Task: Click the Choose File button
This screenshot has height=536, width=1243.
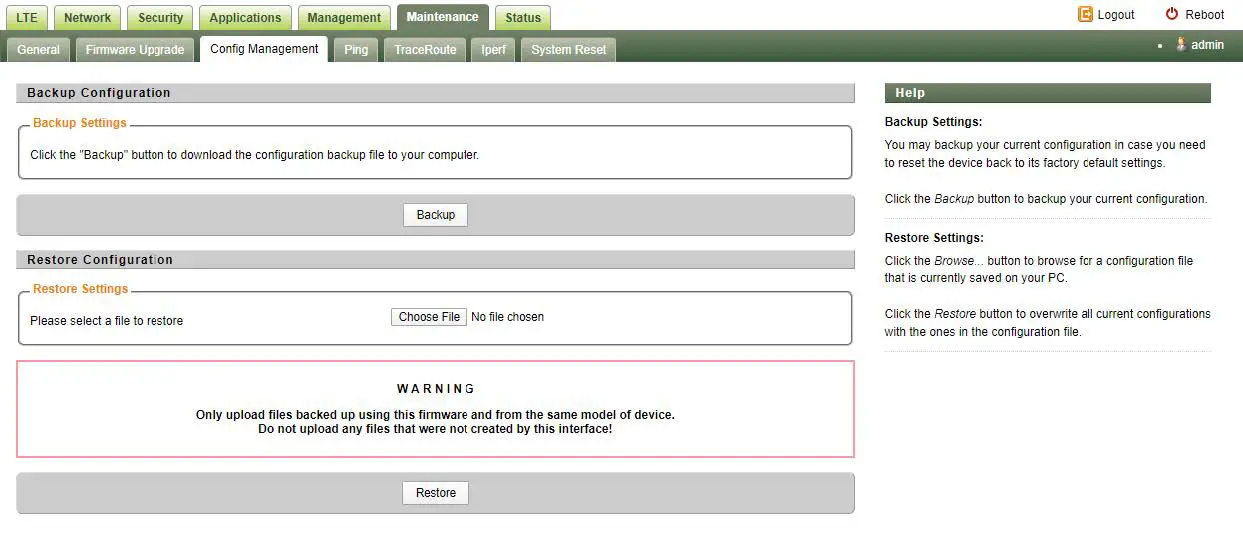Action: coord(429,317)
